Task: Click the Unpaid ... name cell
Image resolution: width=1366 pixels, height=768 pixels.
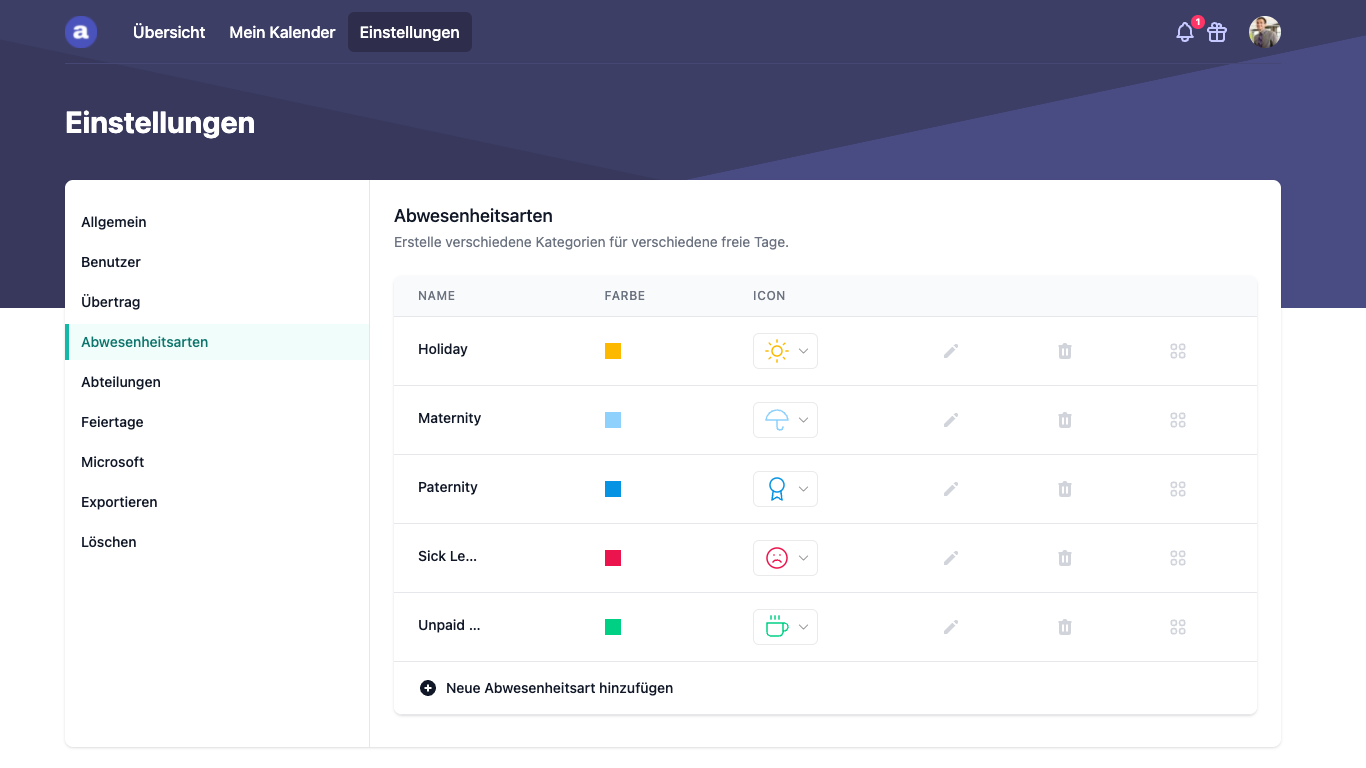Action: tap(449, 625)
